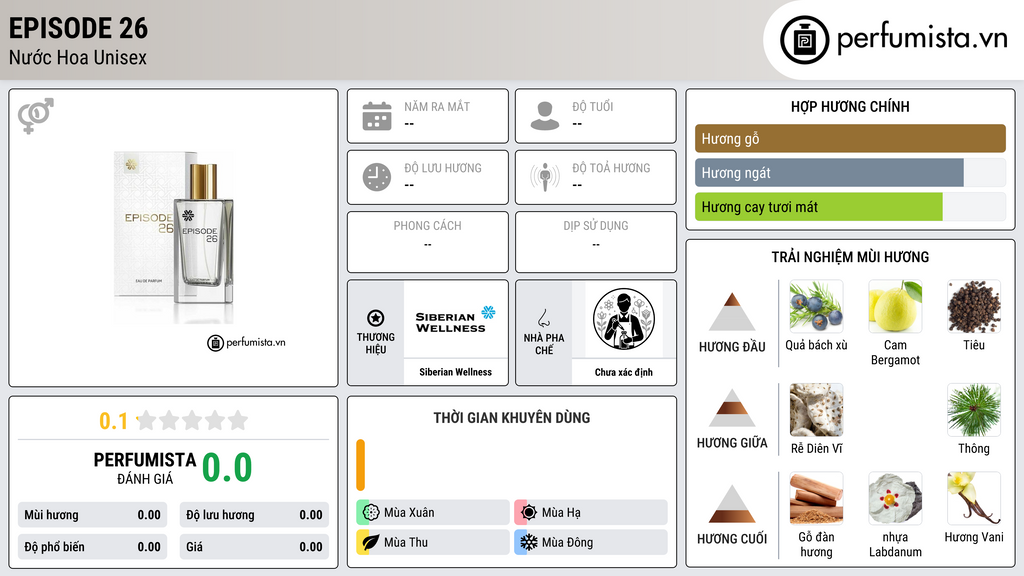The height and width of the screenshot is (576, 1024).
Task: Click the Hương ngát accord bar
Action: (x=850, y=172)
